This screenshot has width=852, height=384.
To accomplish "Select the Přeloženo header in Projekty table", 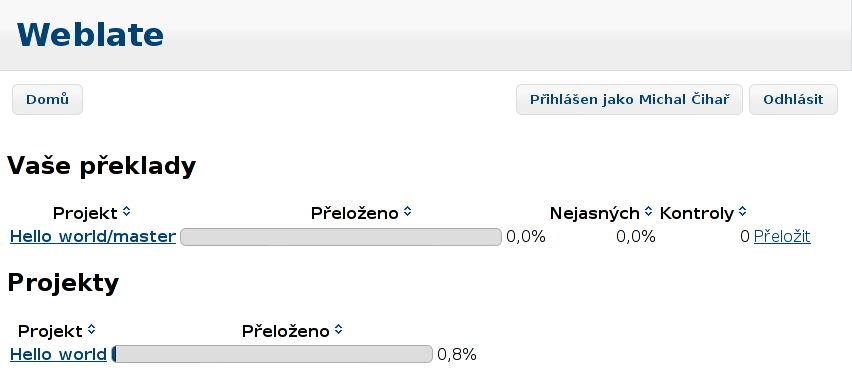I will pyautogui.click(x=285, y=331).
